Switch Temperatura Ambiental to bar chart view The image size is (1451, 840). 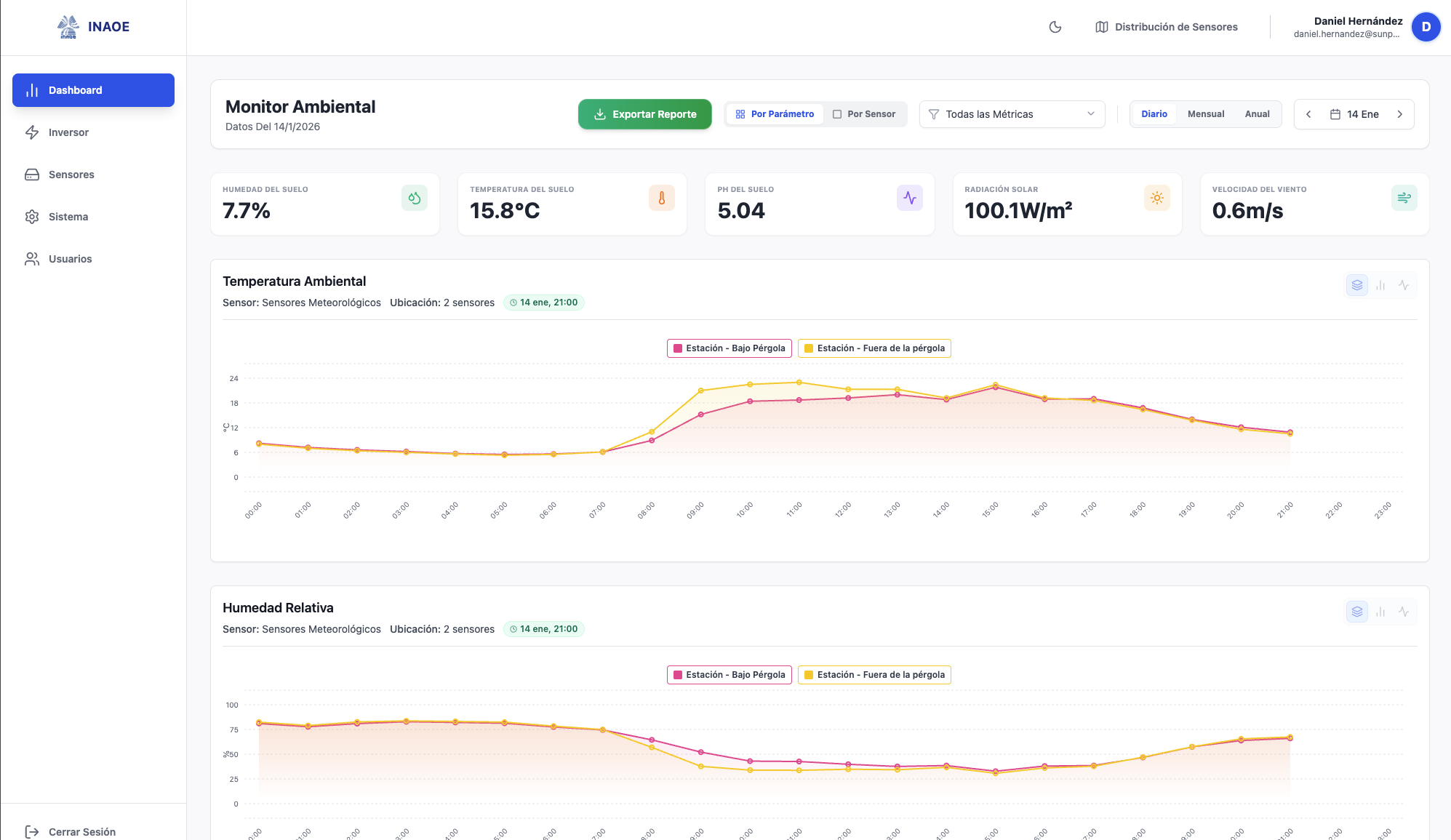1380,285
